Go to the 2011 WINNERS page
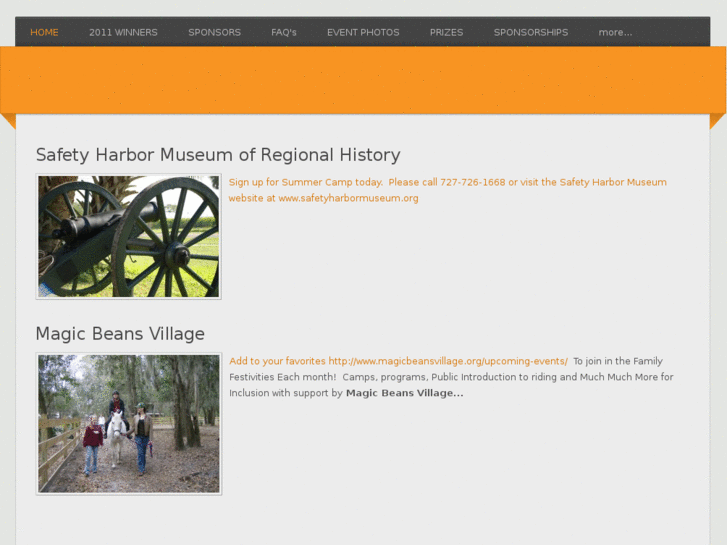Image resolution: width=727 pixels, height=545 pixels. tap(123, 32)
